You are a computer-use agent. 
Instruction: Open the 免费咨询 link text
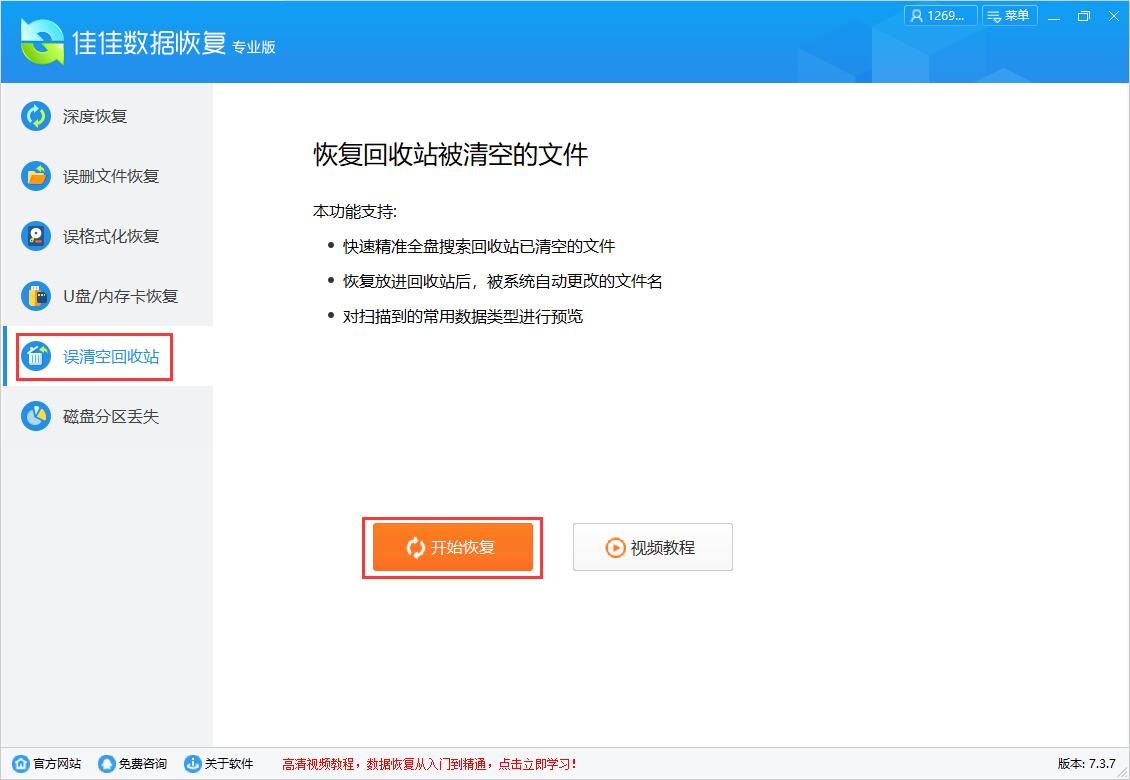[143, 763]
